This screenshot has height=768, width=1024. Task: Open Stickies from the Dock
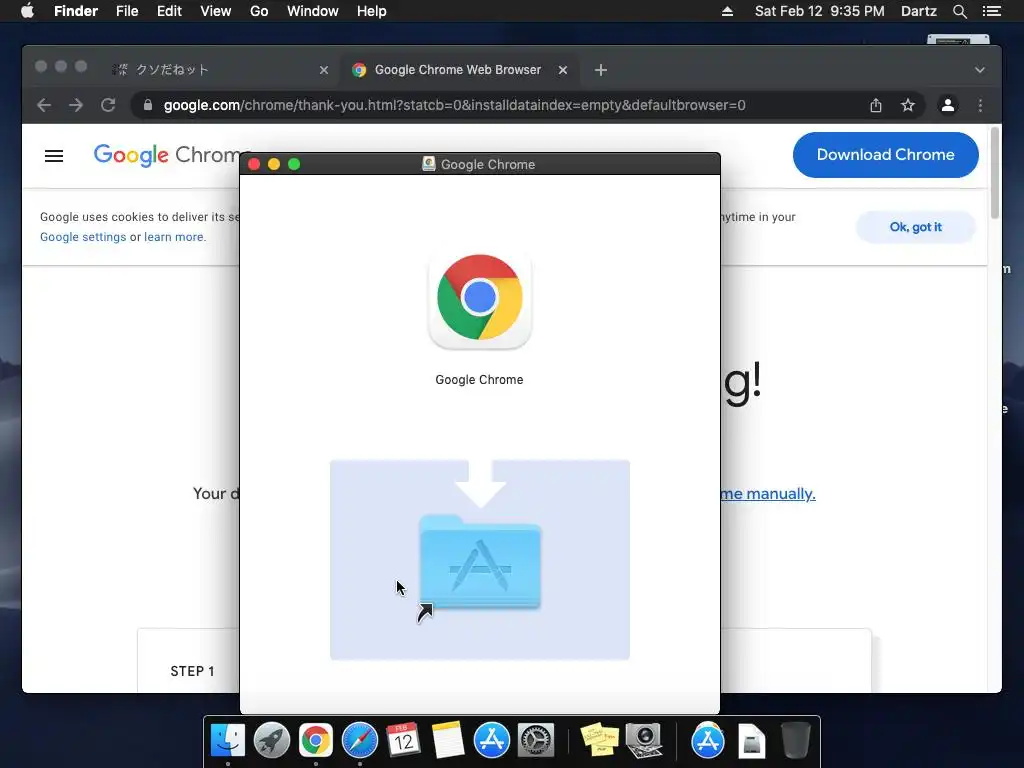pyautogui.click(x=600, y=741)
